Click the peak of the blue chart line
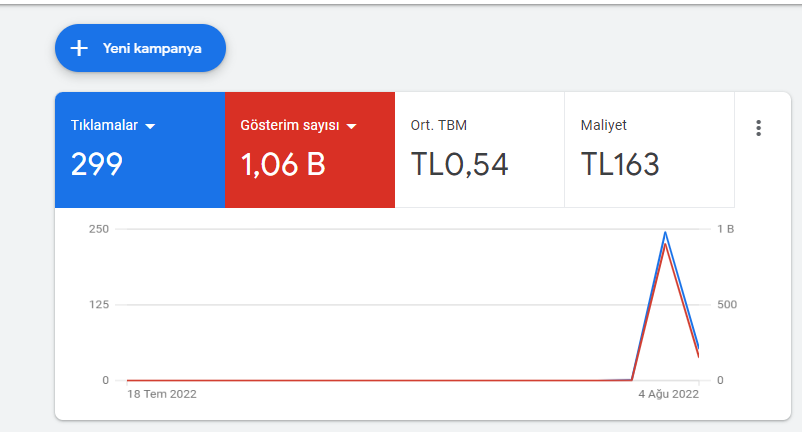This screenshot has width=802, height=432. (665, 233)
